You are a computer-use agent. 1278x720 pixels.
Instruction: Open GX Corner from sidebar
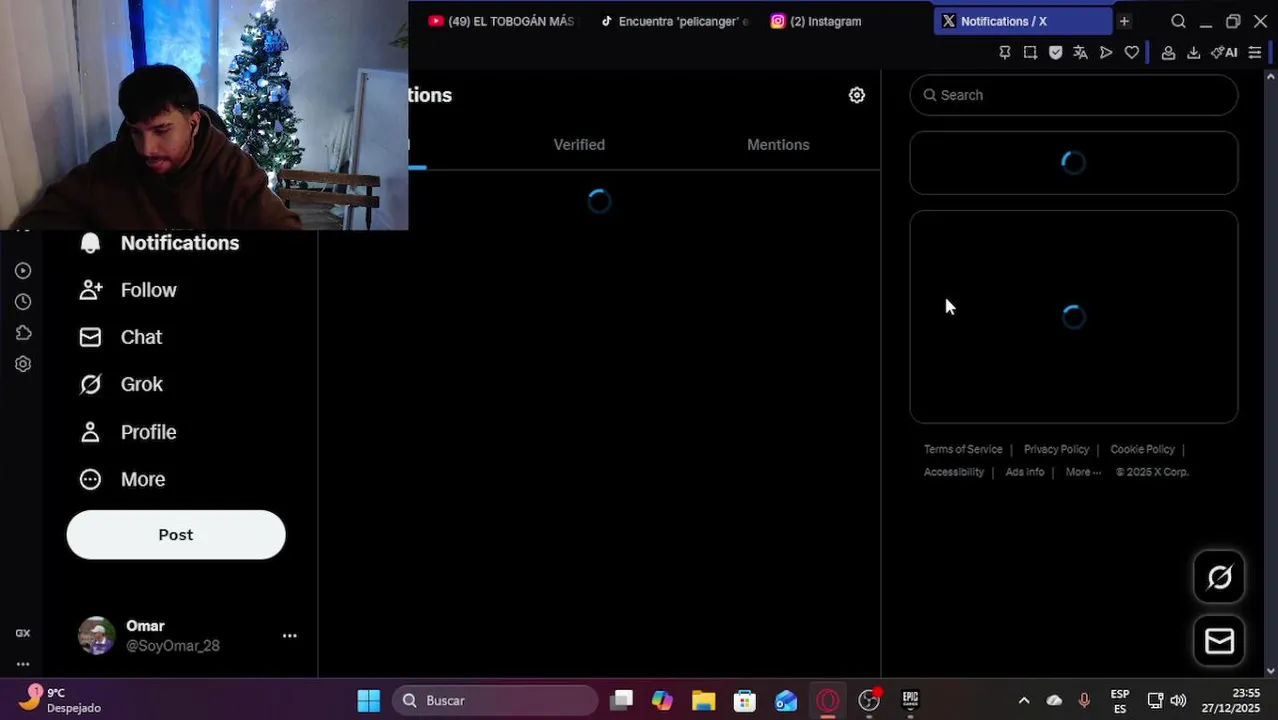pyautogui.click(x=23, y=633)
